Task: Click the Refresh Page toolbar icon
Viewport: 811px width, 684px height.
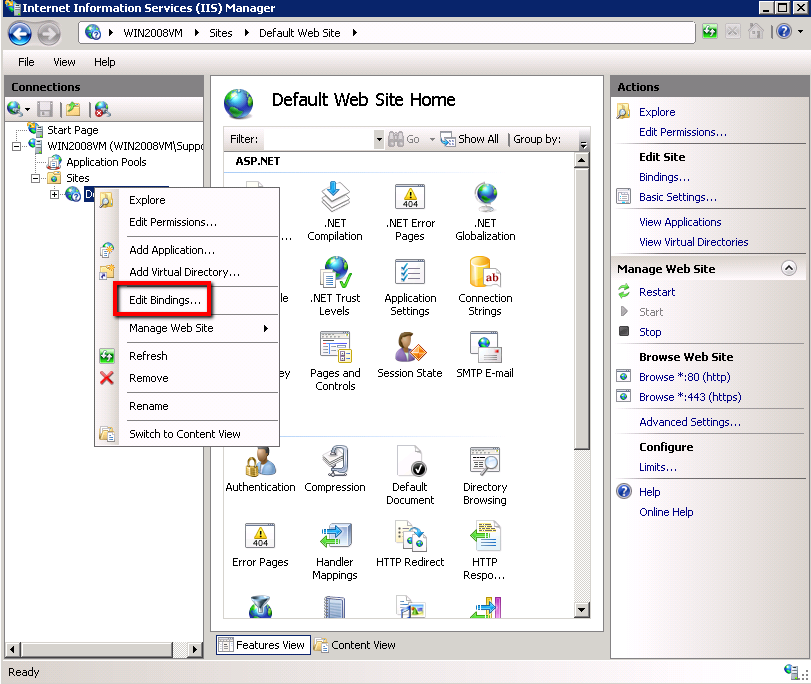Action: tap(710, 32)
